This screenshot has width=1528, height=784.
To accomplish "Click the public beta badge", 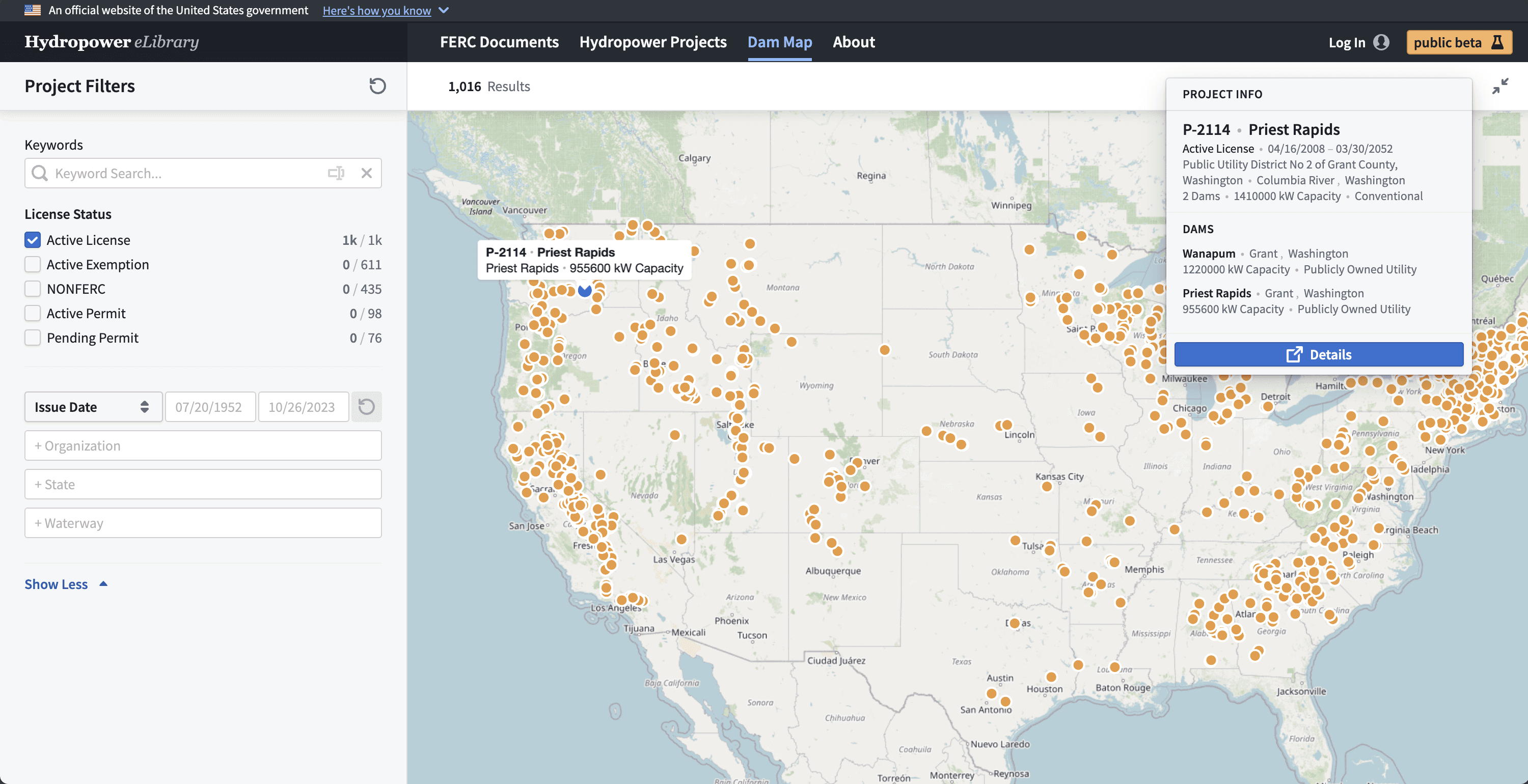I will (x=1459, y=42).
